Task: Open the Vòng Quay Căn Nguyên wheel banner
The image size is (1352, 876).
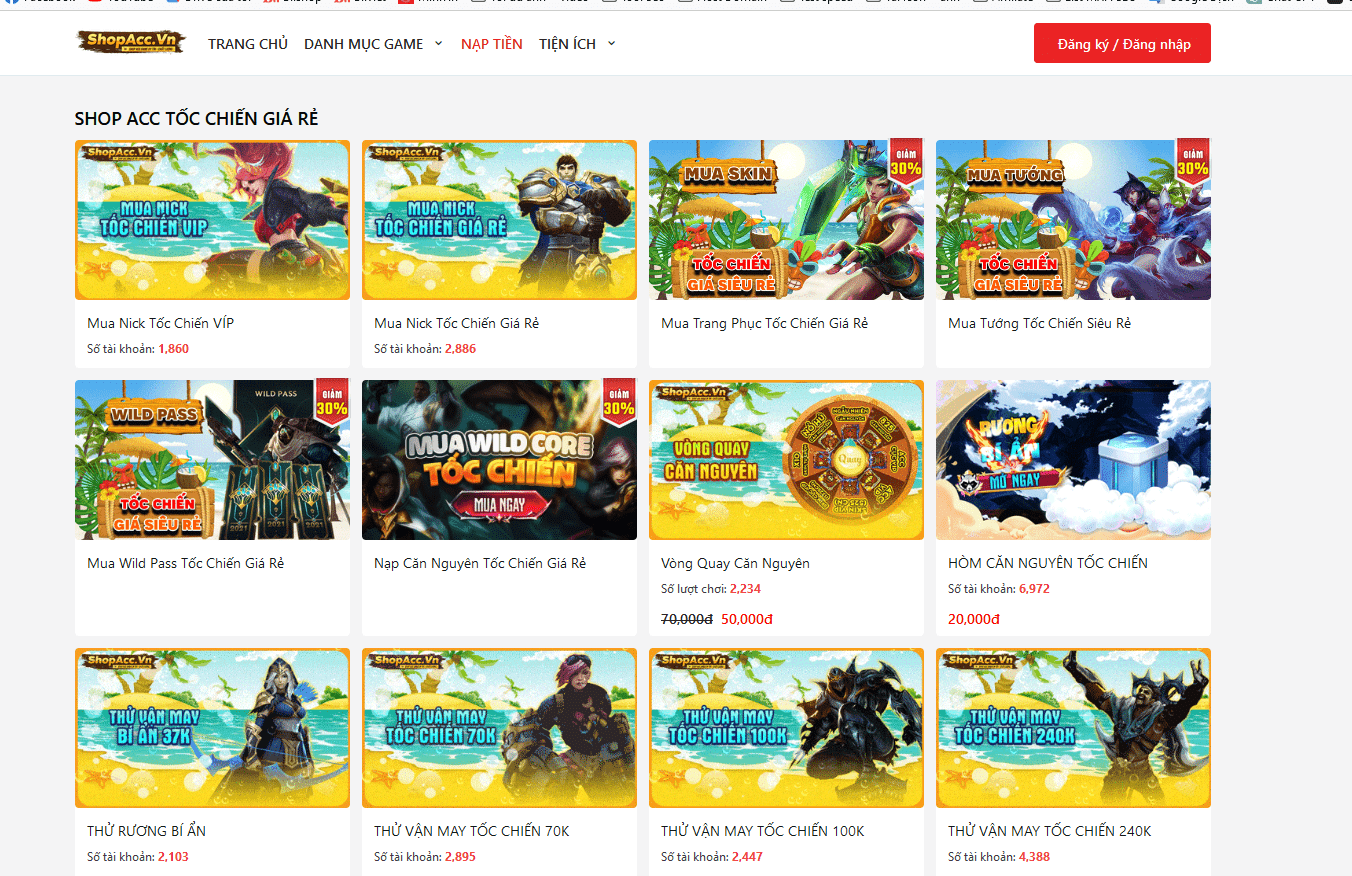Action: pyautogui.click(x=786, y=460)
